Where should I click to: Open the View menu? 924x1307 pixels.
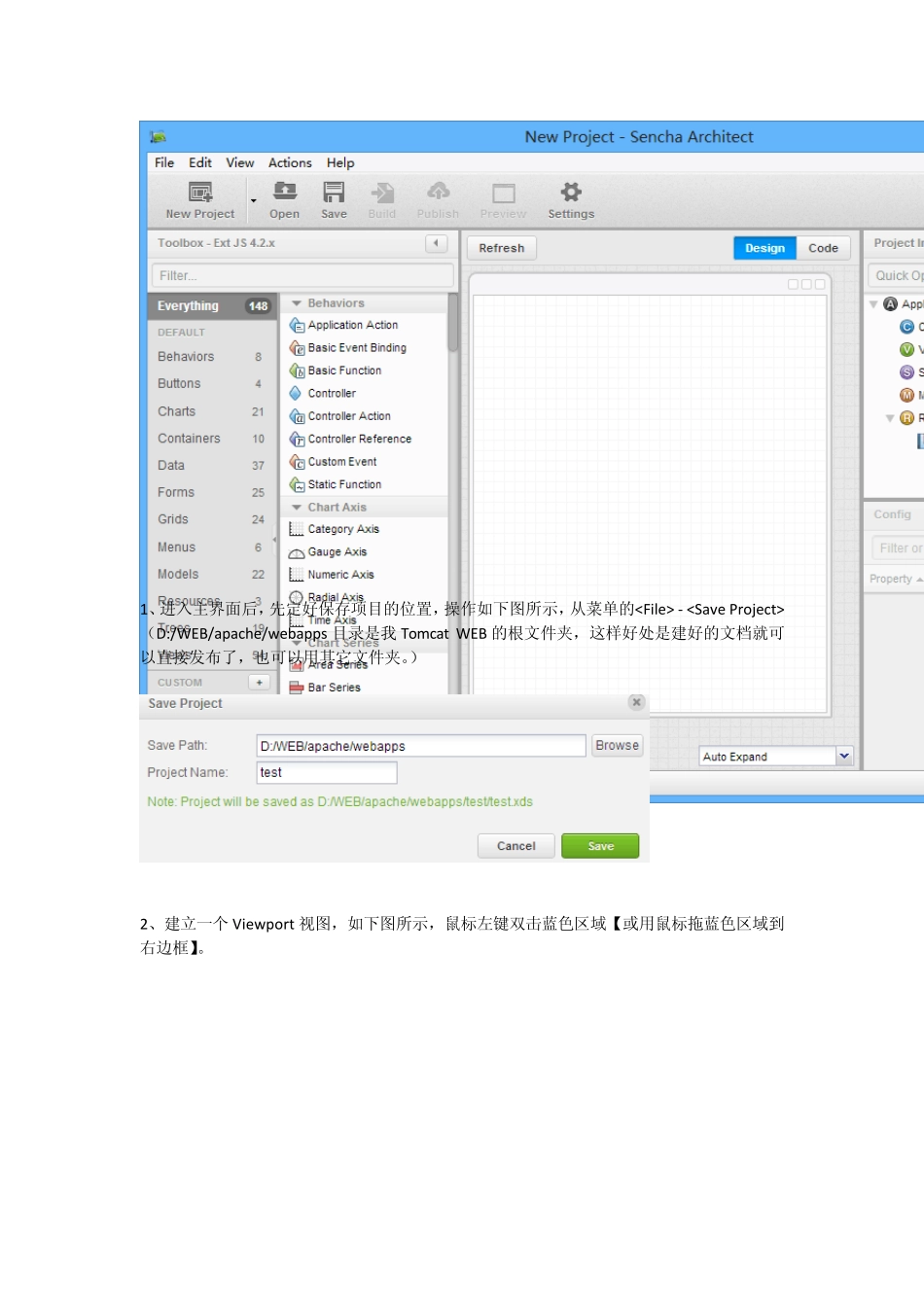click(x=240, y=162)
